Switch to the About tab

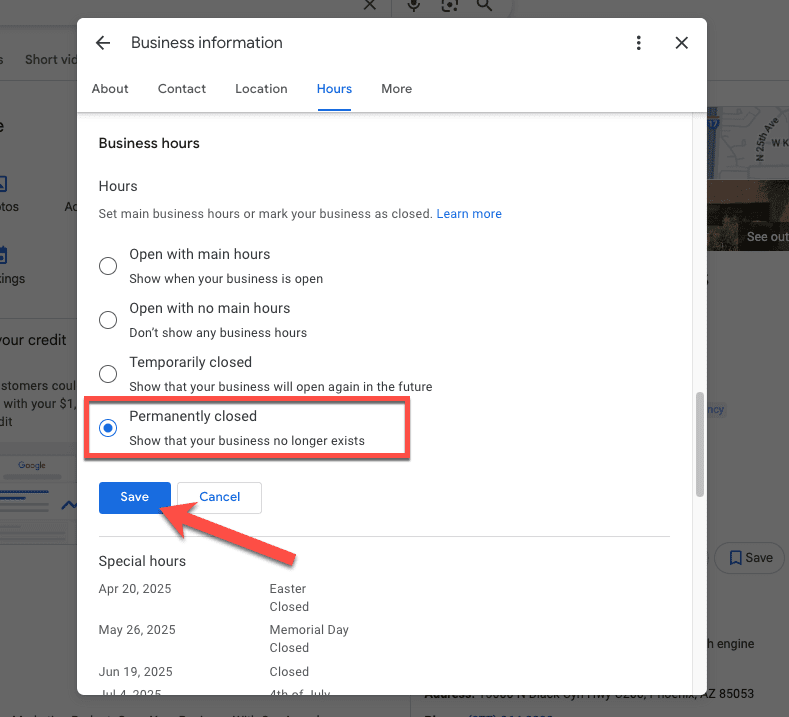(110, 89)
